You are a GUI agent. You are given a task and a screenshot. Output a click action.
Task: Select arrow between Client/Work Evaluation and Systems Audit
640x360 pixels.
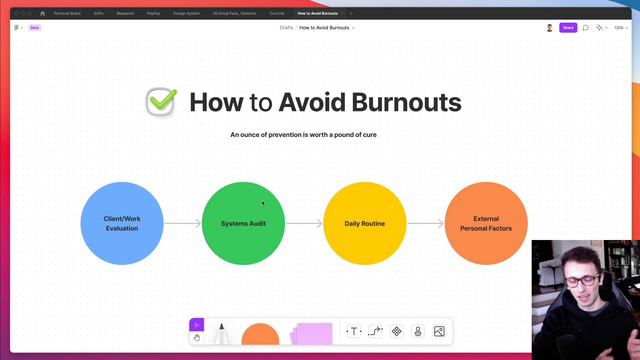click(183, 223)
